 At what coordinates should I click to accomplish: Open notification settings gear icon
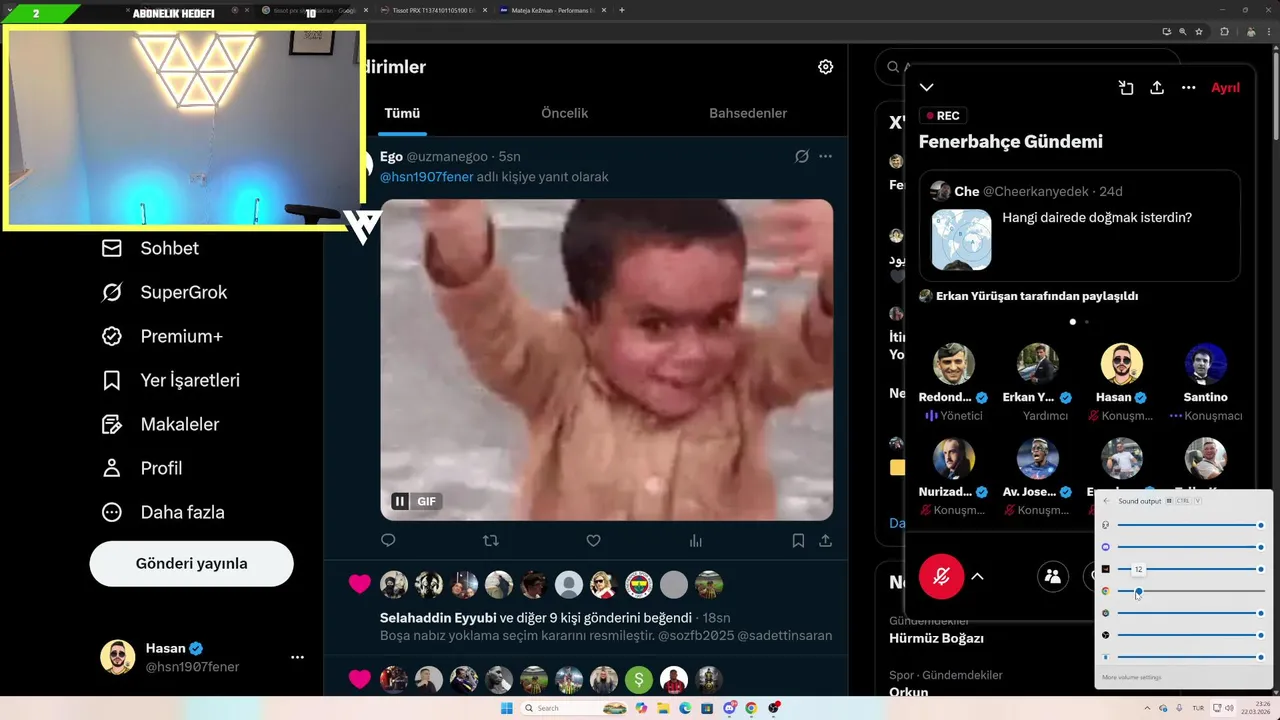825,67
